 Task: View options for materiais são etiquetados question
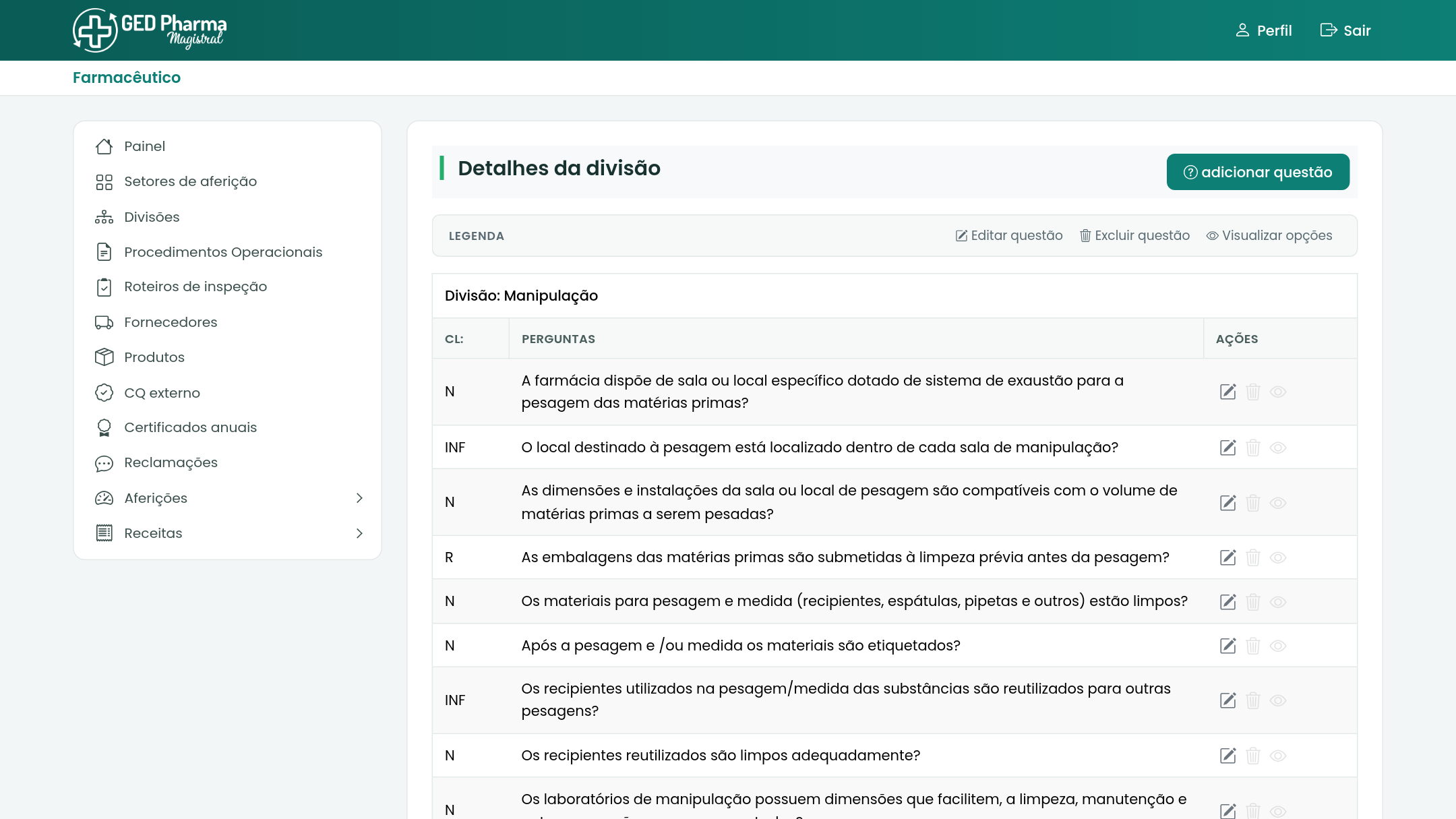point(1277,646)
